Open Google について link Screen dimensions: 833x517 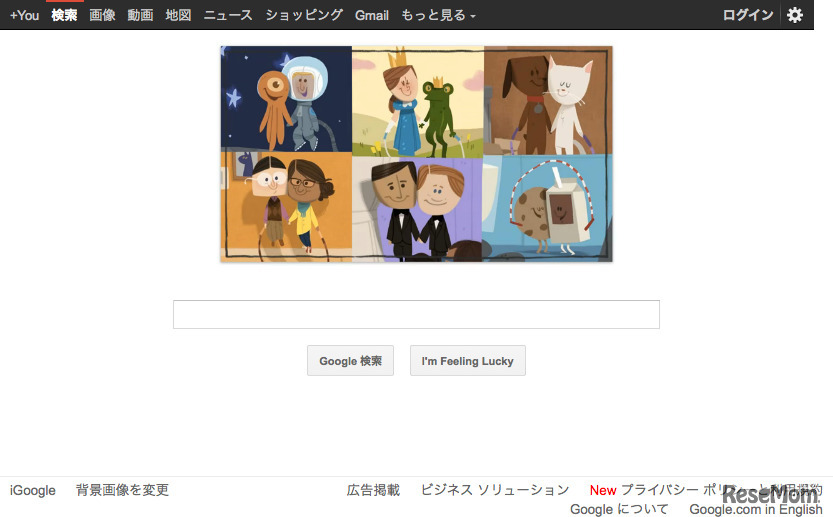tap(619, 509)
